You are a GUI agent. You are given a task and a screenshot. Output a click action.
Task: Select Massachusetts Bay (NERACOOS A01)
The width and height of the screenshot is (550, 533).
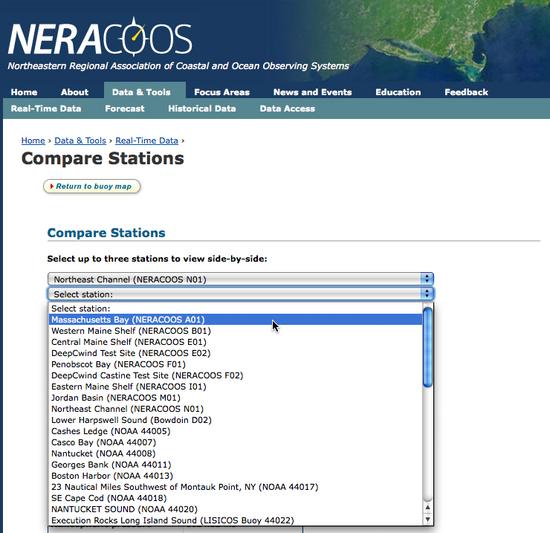(x=235, y=319)
